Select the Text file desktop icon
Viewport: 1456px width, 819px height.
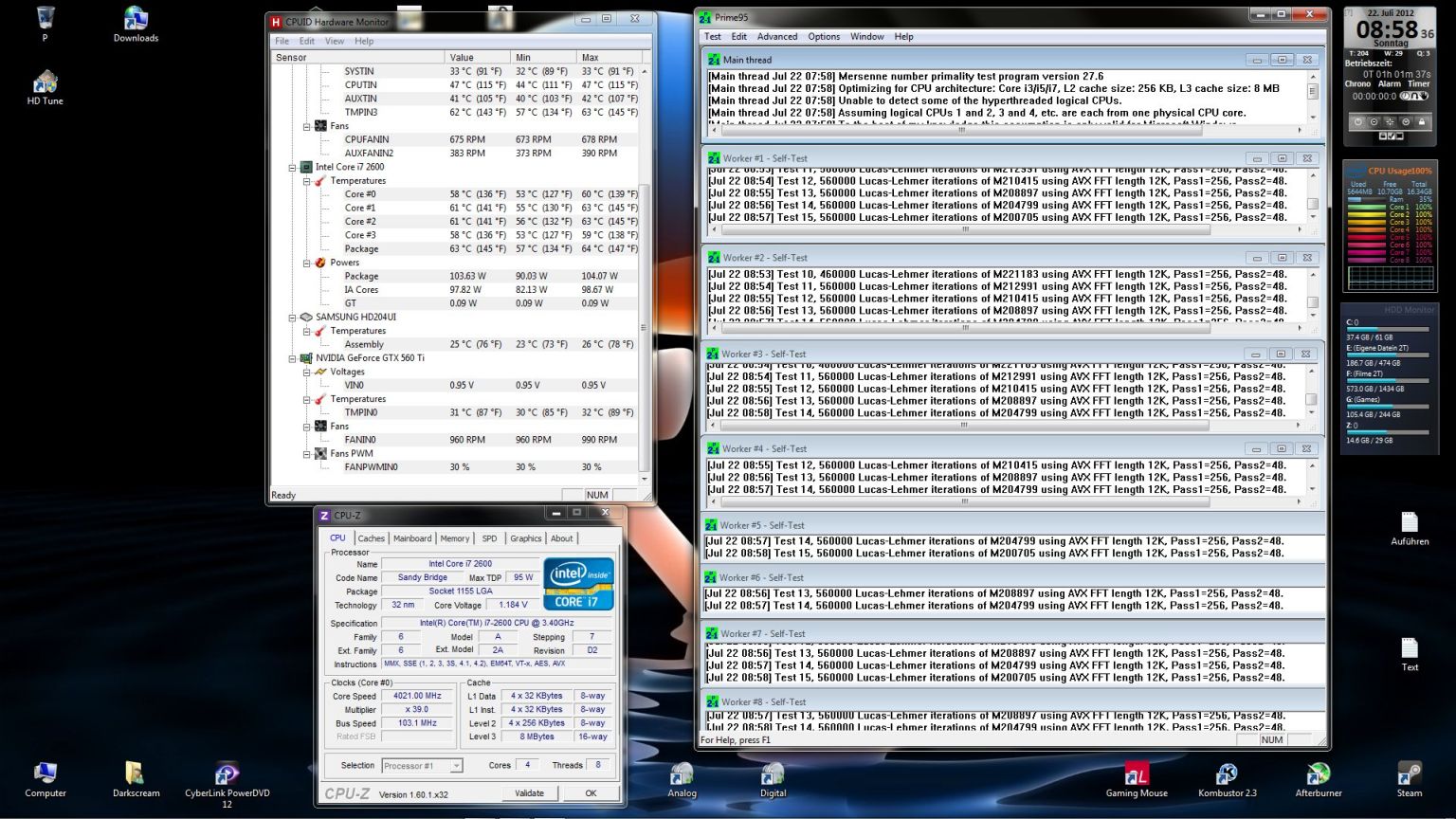pyautogui.click(x=1410, y=654)
